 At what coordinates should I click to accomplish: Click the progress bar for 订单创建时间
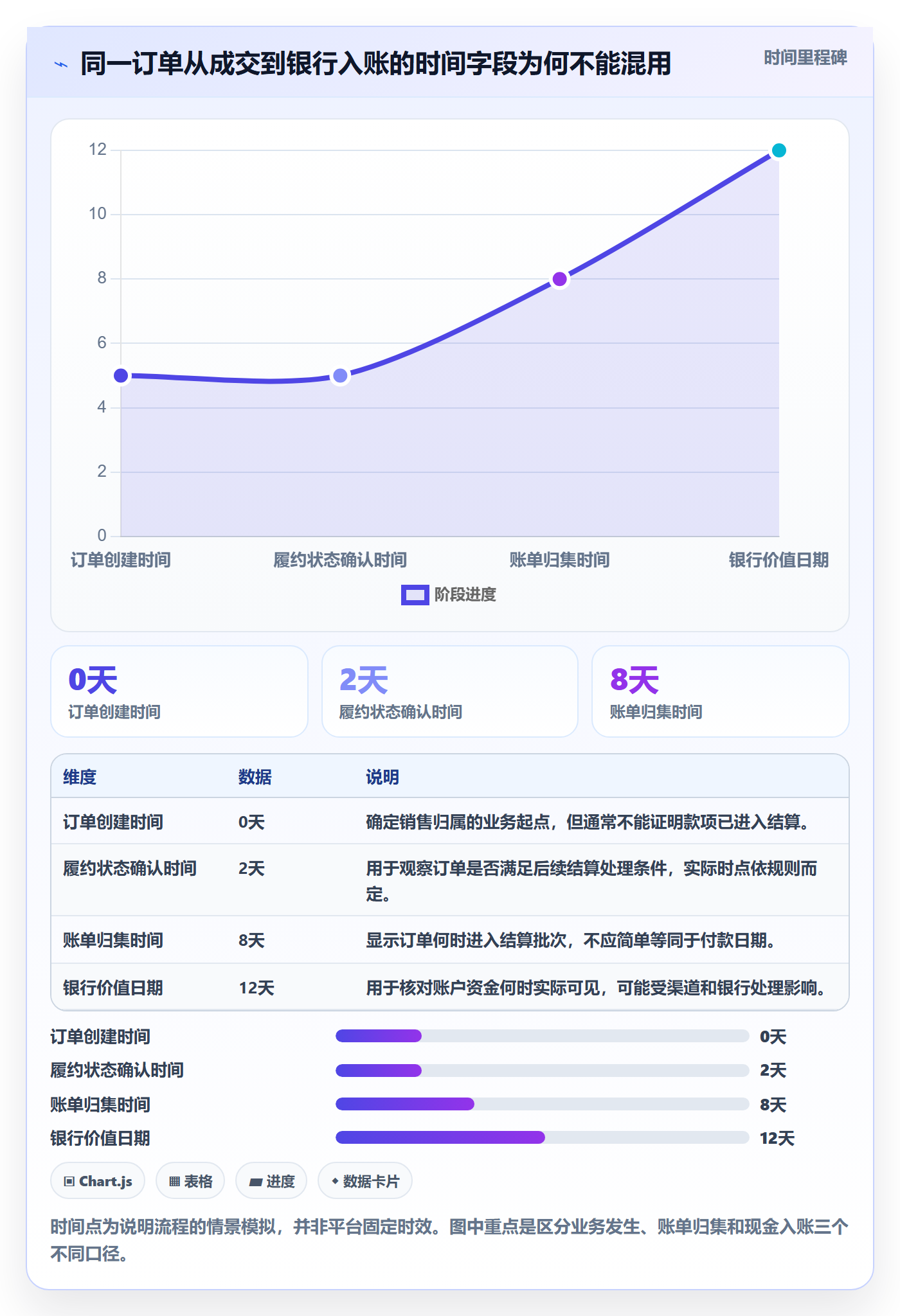[543, 1036]
